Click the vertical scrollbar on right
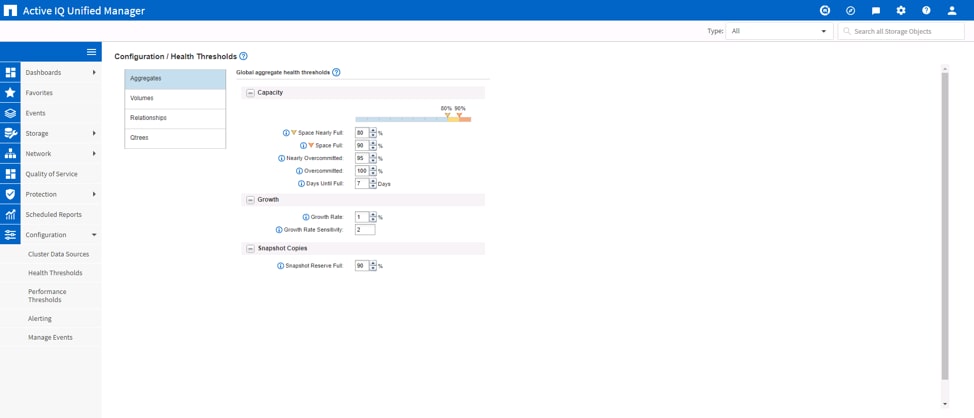This screenshot has height=418, width=974. tap(945, 225)
